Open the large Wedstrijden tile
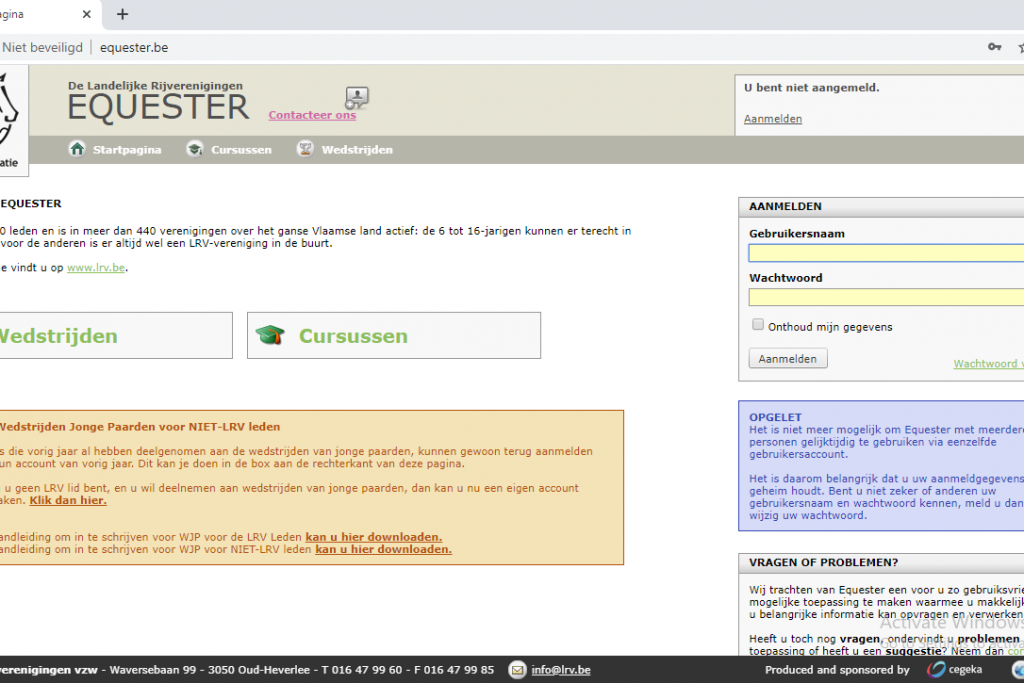The image size is (1024, 683). 116,336
